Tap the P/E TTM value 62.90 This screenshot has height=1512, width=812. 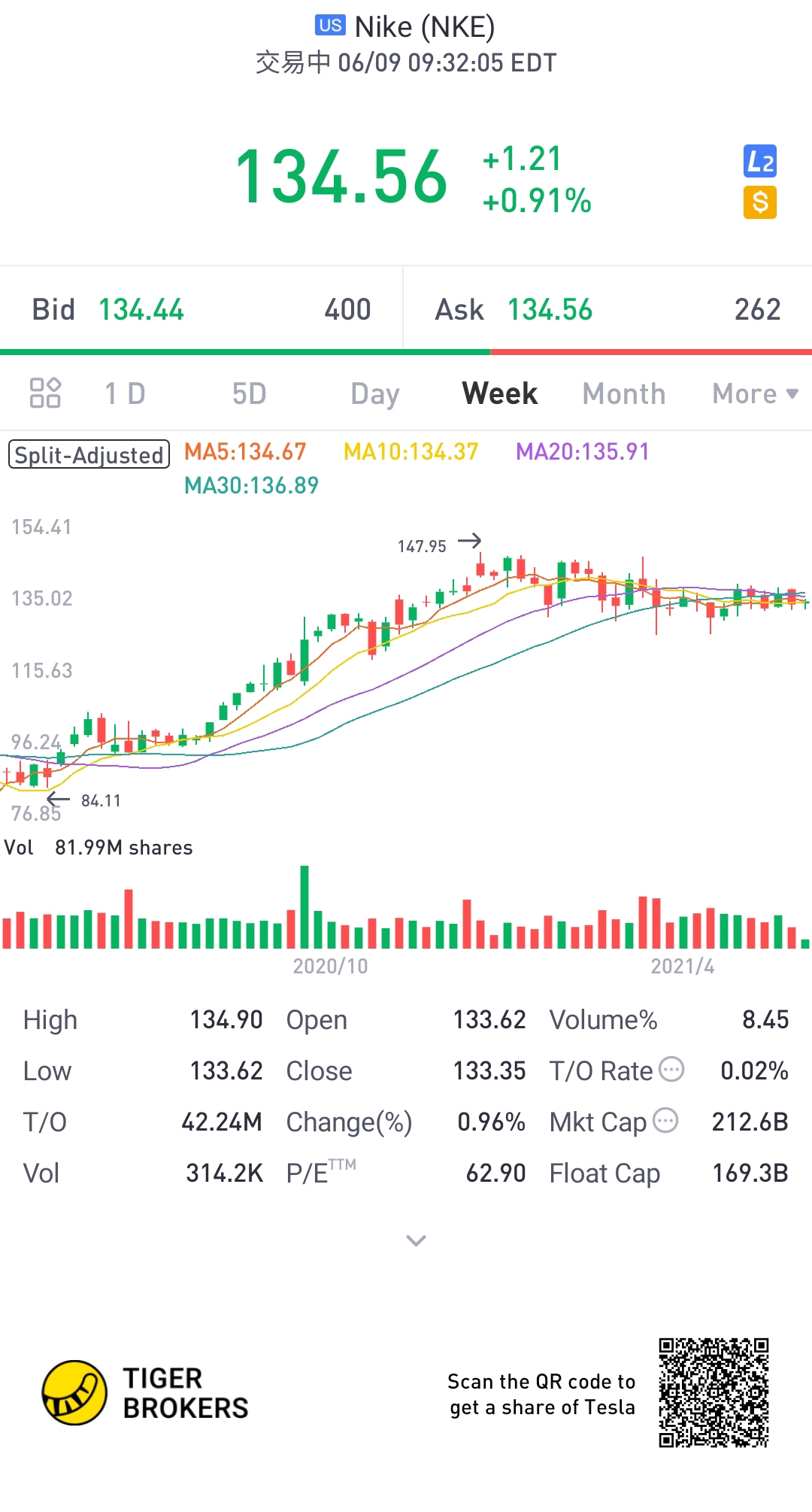pyautogui.click(x=496, y=1173)
